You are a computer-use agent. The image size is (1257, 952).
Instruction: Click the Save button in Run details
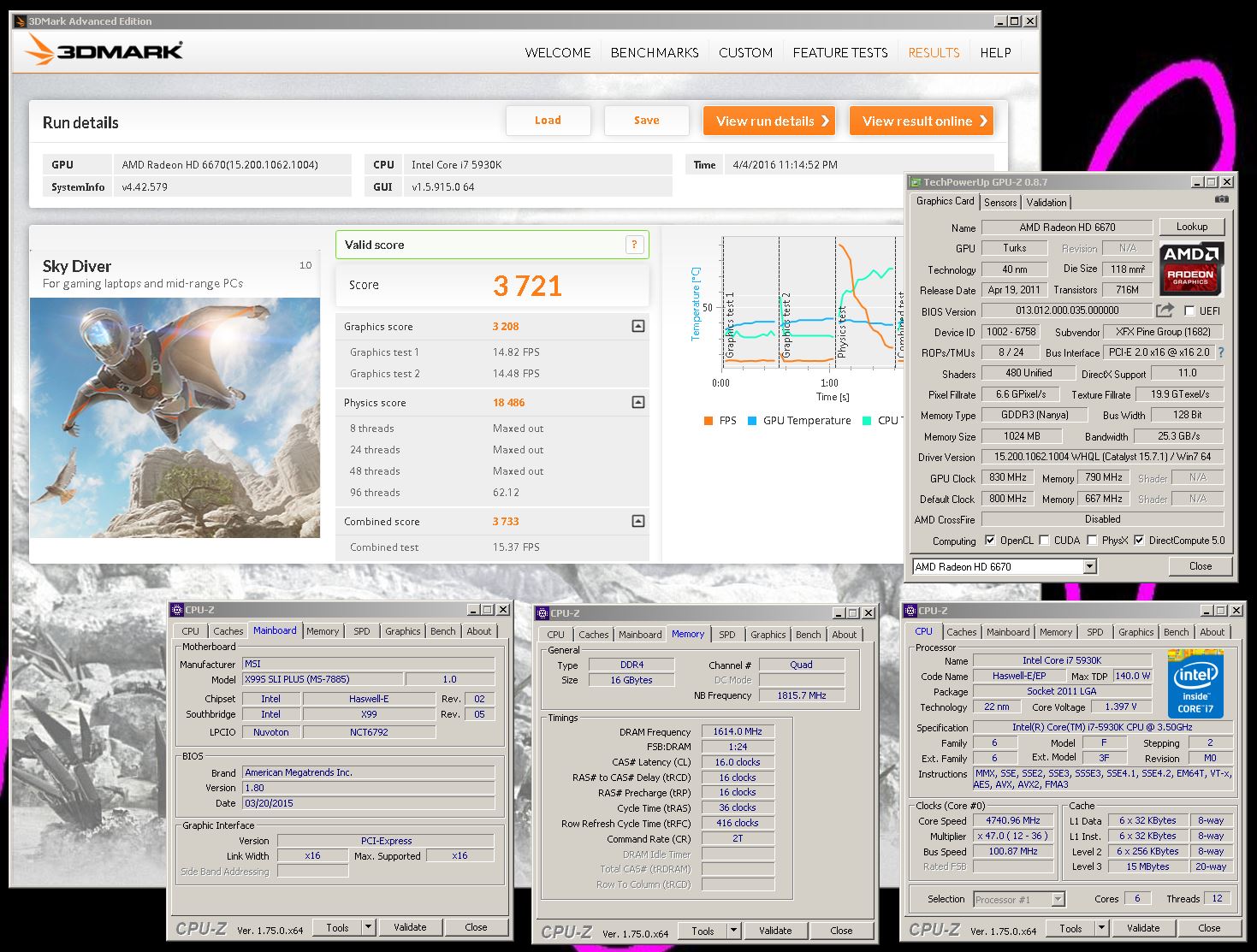pyautogui.click(x=647, y=121)
